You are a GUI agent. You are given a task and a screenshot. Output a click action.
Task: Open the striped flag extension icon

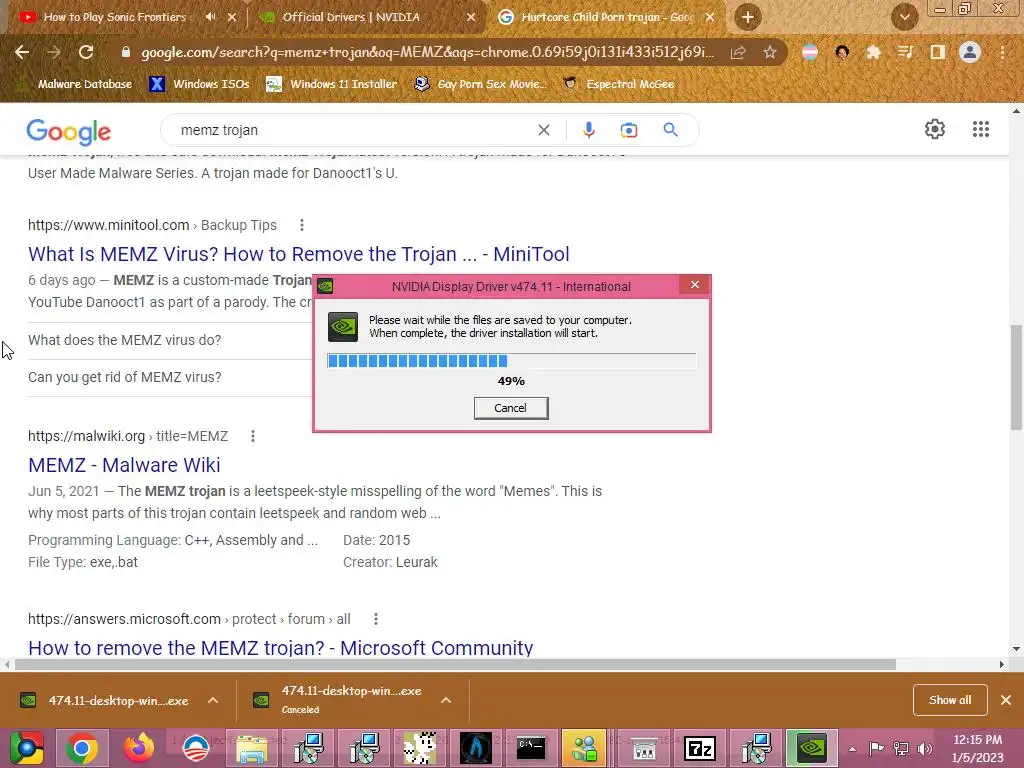(x=810, y=52)
